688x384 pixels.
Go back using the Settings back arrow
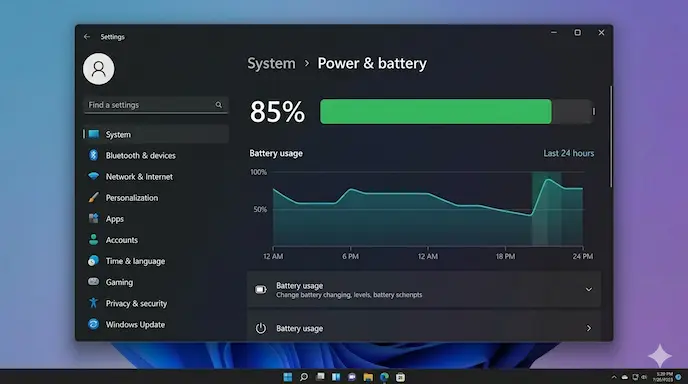tap(87, 37)
